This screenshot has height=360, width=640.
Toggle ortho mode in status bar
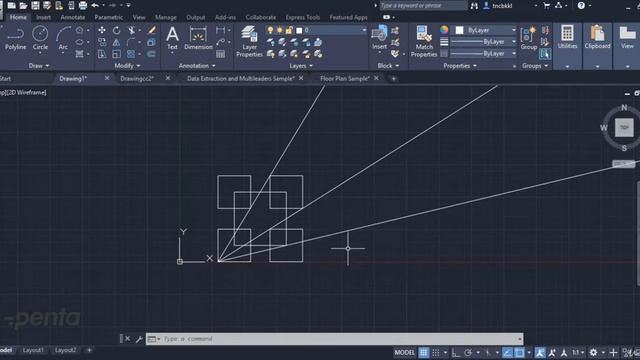click(x=456, y=352)
